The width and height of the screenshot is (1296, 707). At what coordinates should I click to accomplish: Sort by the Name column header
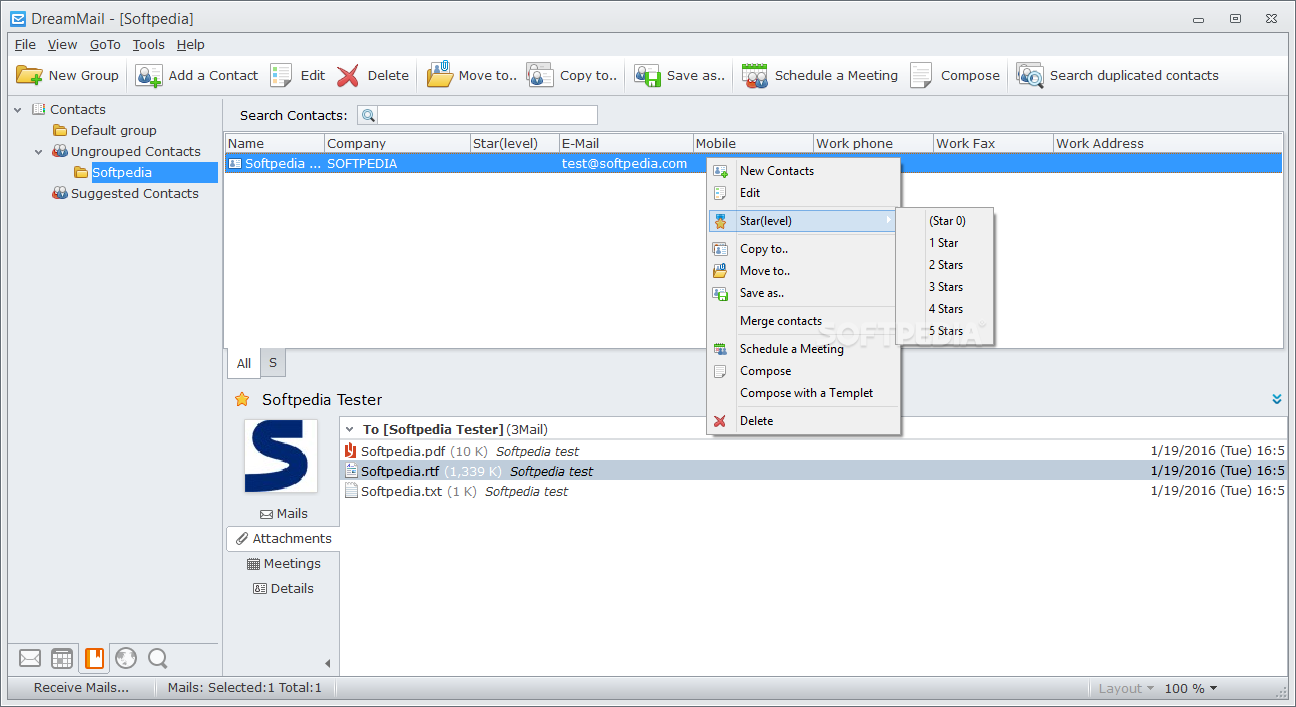275,143
